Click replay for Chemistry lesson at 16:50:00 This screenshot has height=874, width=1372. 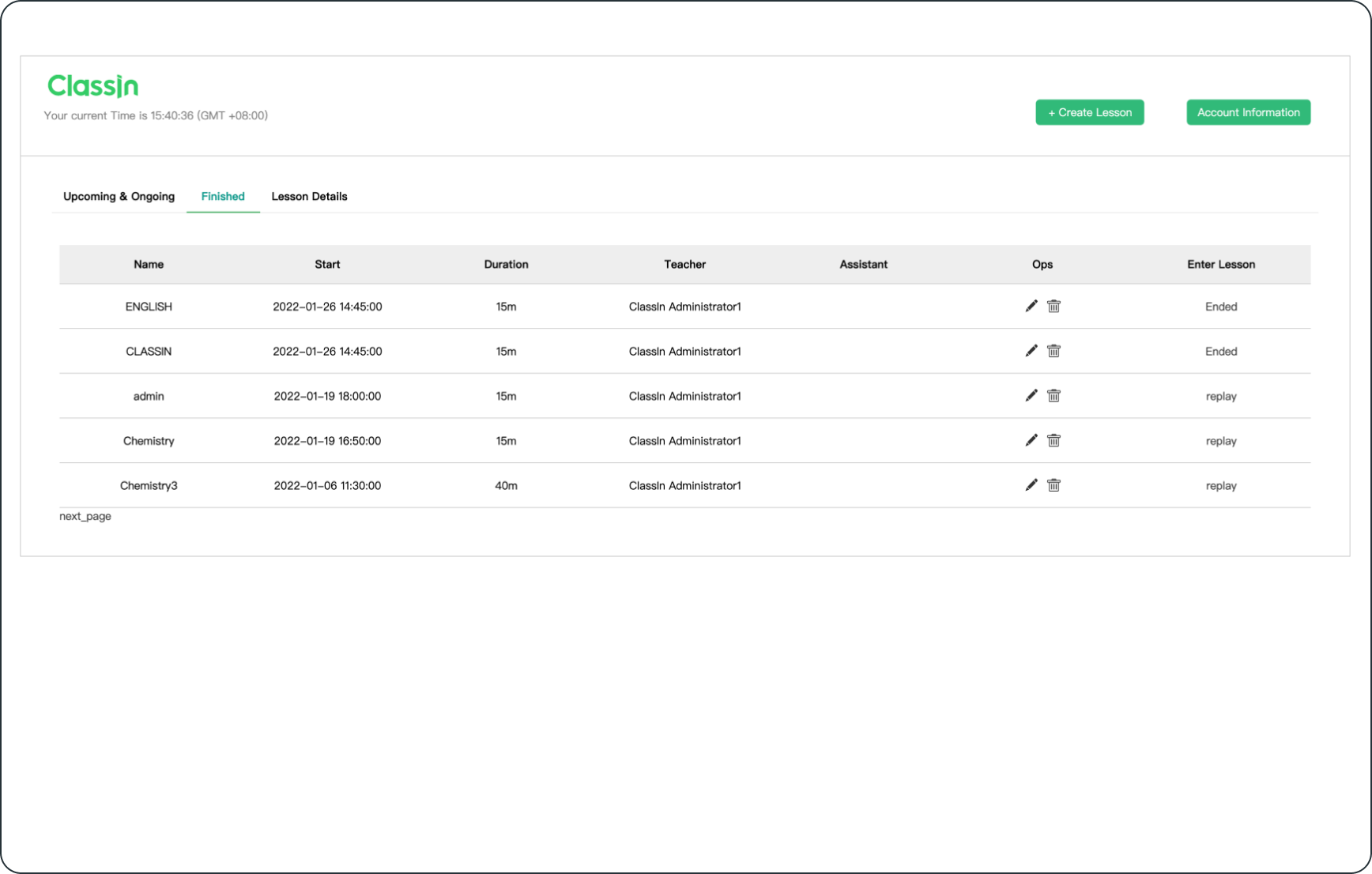click(x=1220, y=441)
